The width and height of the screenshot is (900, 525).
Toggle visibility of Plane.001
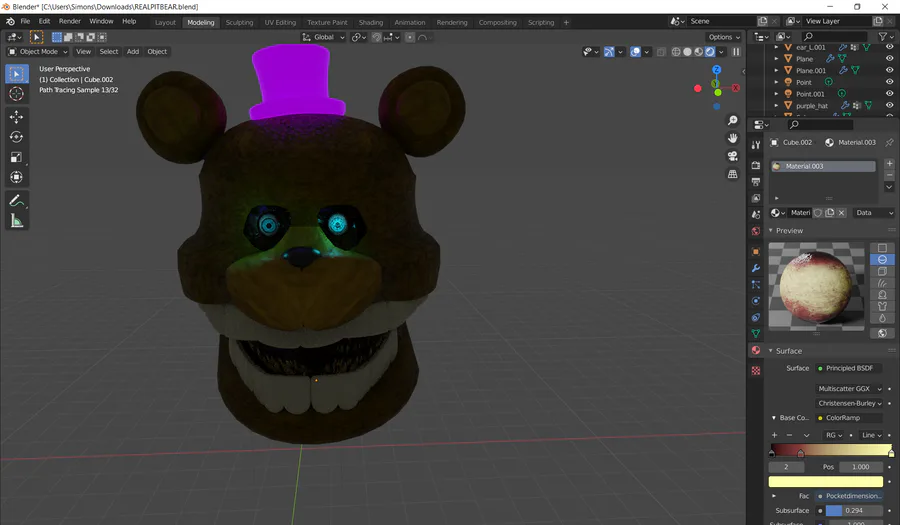tap(889, 70)
